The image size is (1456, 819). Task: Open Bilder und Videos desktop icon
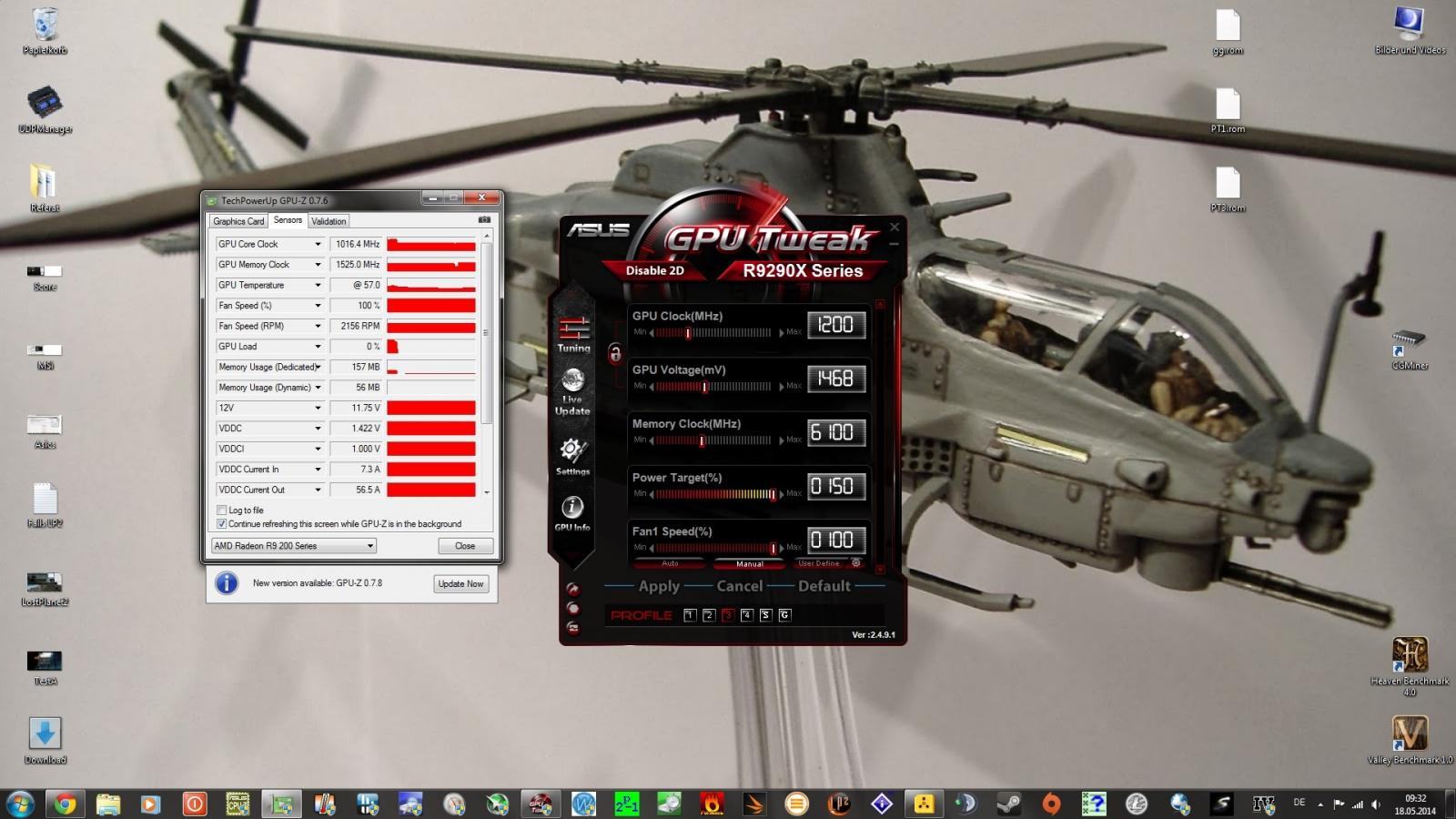click(x=1410, y=31)
